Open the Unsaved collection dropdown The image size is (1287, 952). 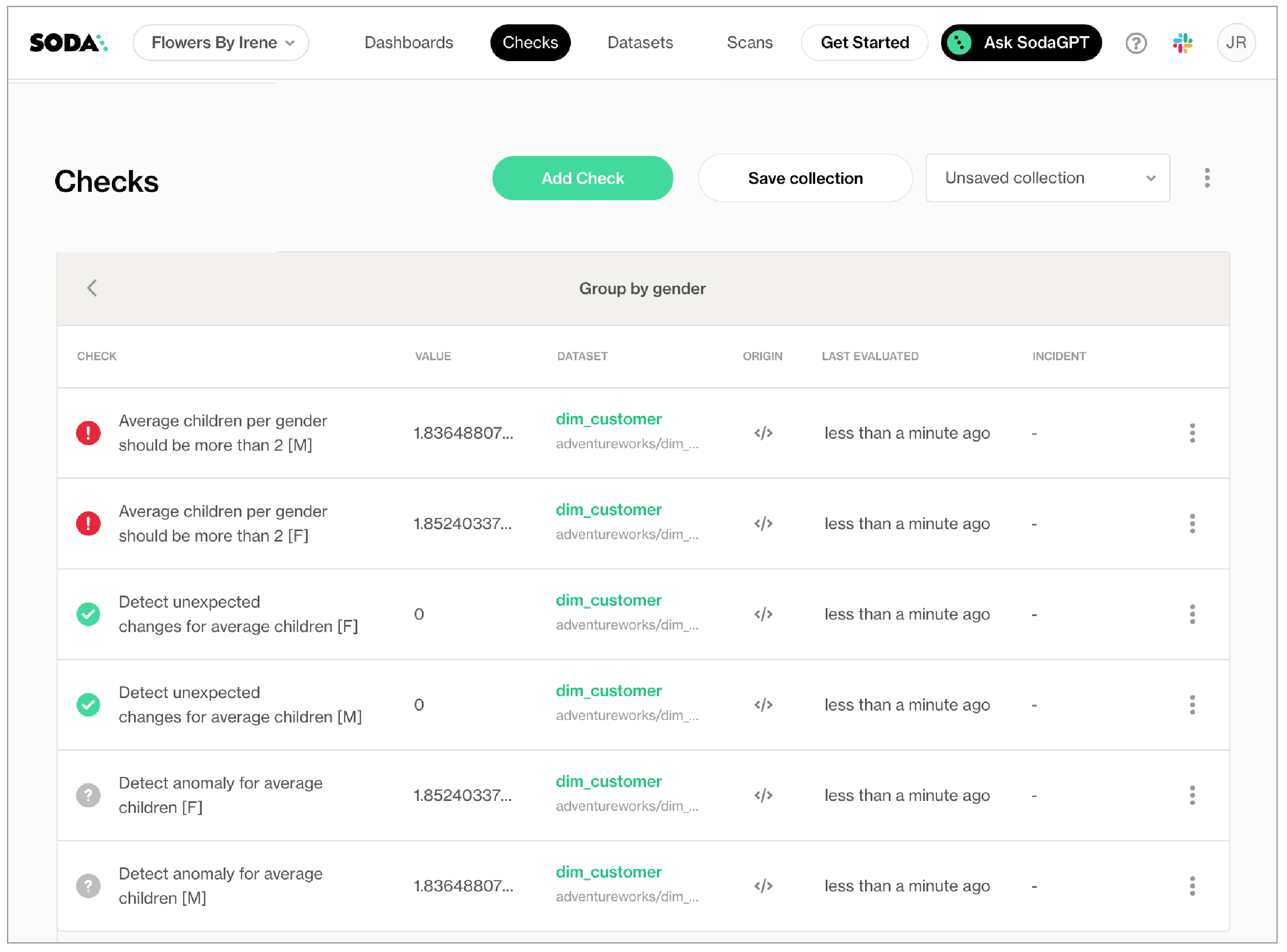(x=1047, y=178)
